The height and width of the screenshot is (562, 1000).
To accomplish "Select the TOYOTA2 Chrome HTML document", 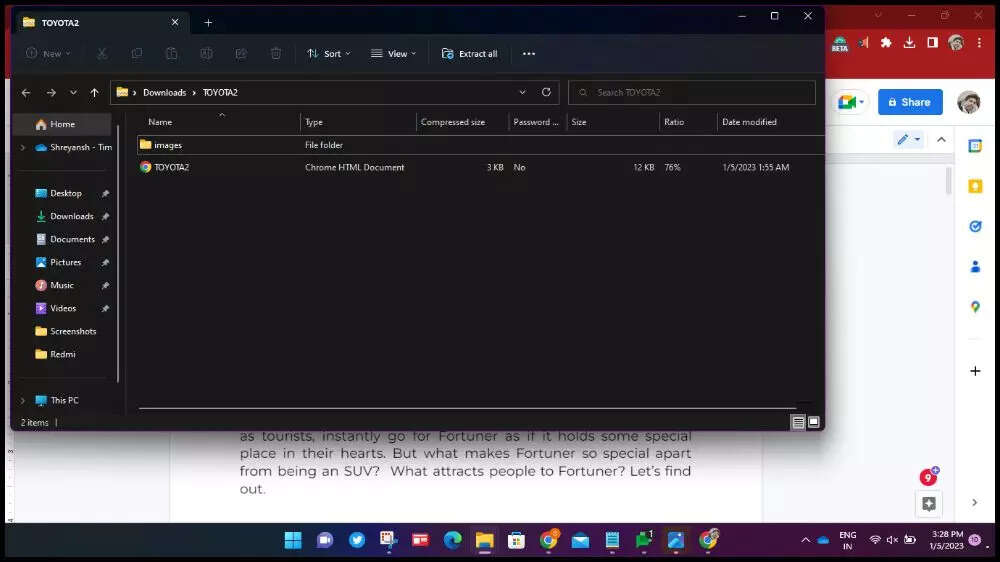I will [171, 168].
